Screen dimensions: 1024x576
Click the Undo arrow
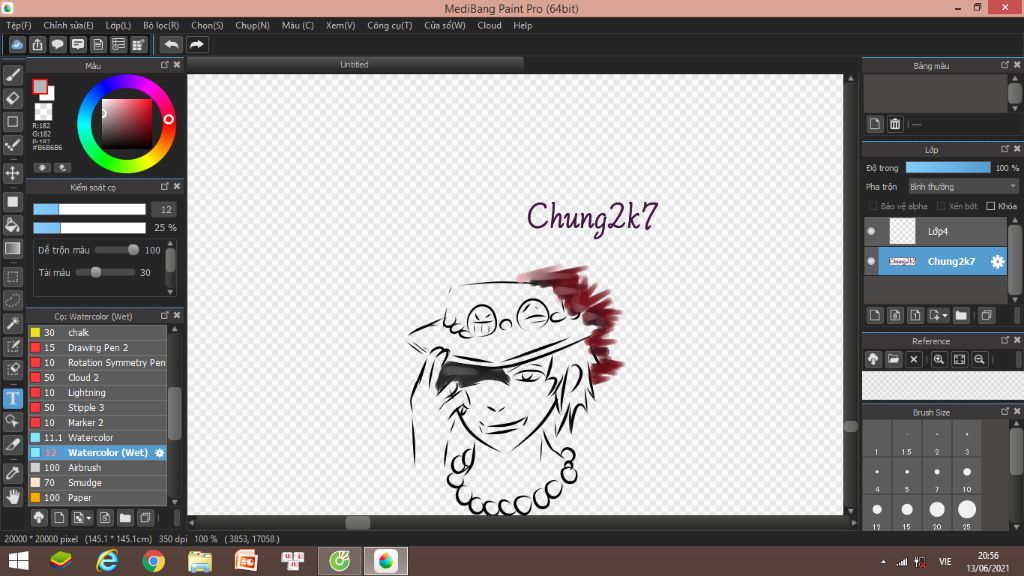(171, 44)
